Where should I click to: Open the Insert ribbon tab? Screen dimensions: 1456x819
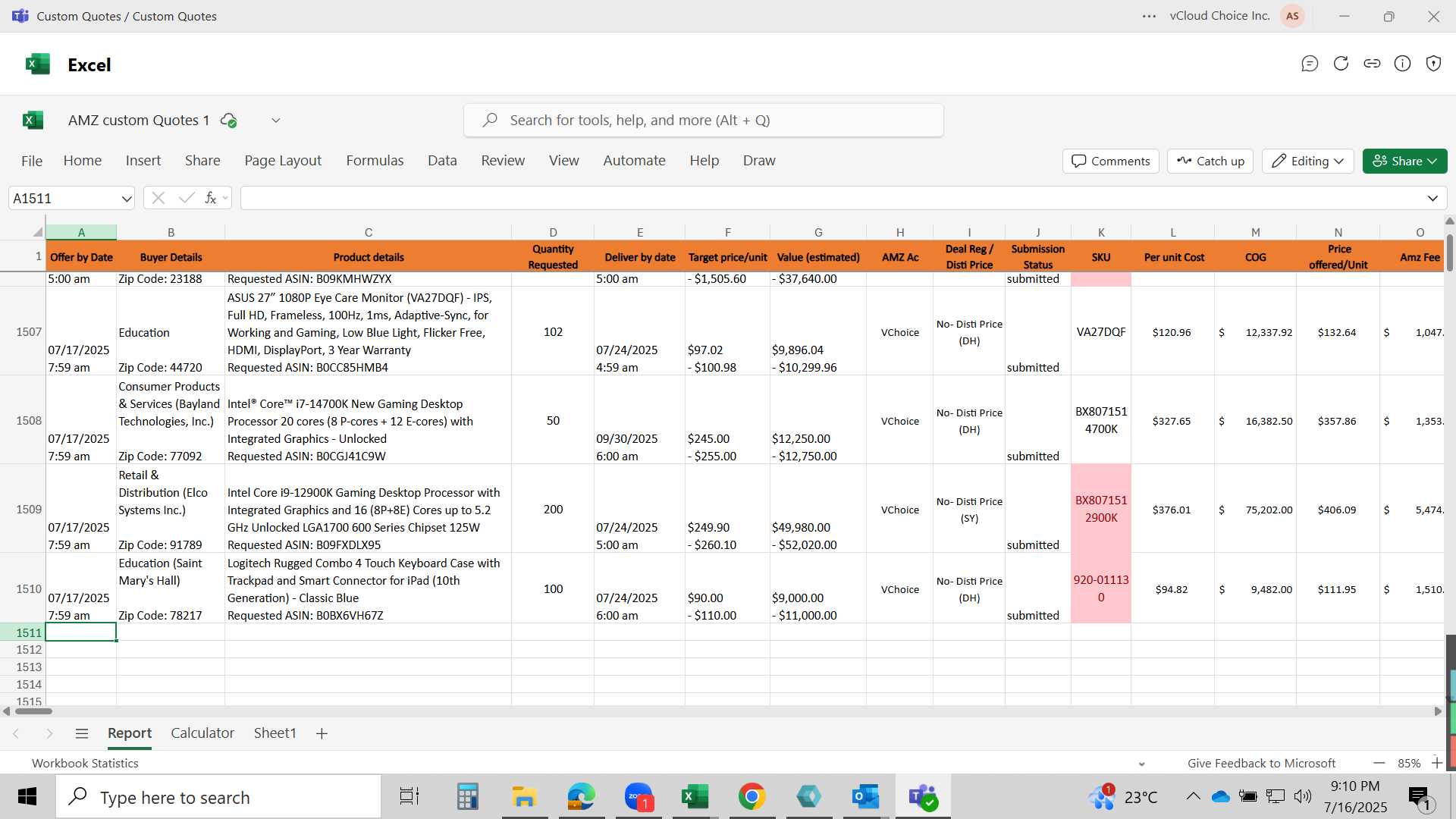143,161
